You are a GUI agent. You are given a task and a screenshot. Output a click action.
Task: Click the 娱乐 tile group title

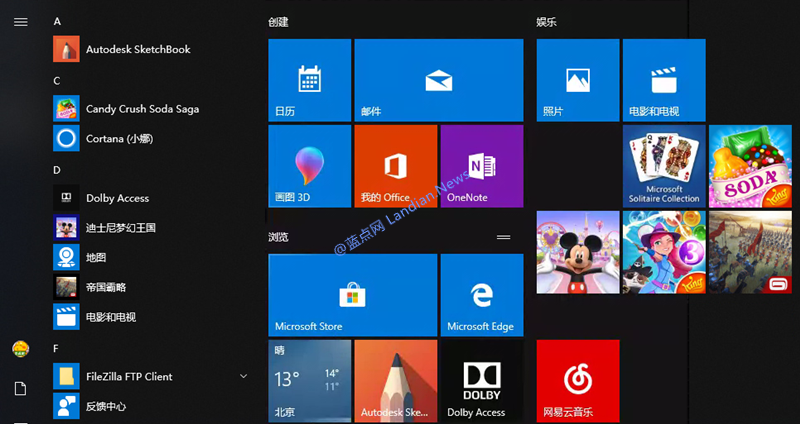pyautogui.click(x=546, y=22)
